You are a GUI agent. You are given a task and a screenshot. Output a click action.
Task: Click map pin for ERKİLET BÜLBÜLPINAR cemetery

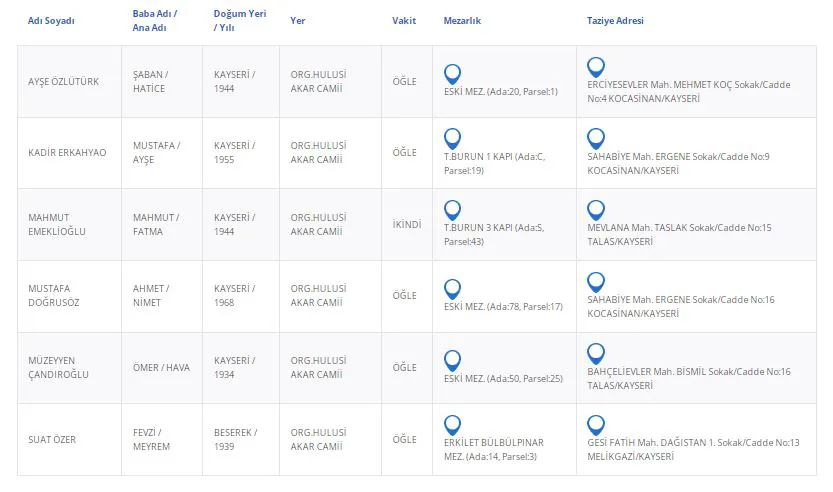(452, 424)
